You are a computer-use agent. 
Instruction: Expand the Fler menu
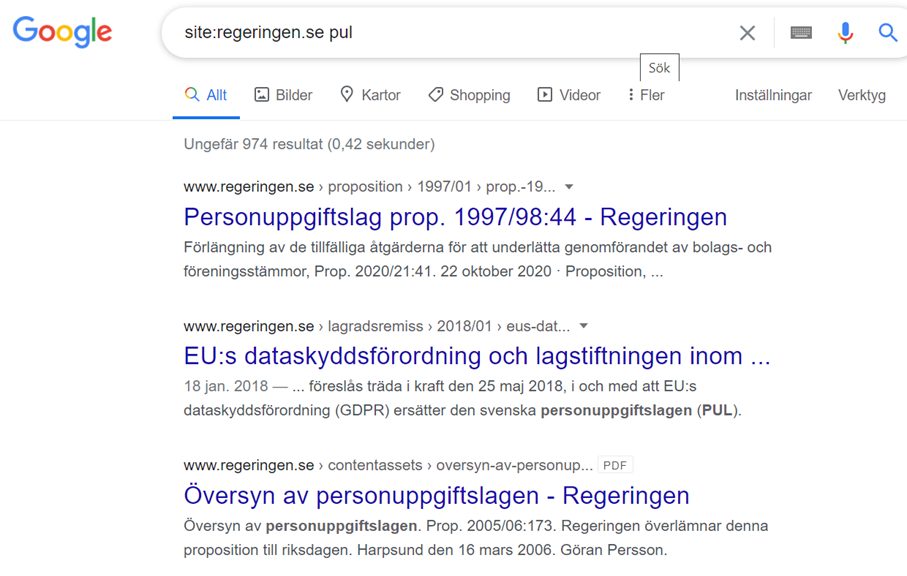[x=646, y=95]
